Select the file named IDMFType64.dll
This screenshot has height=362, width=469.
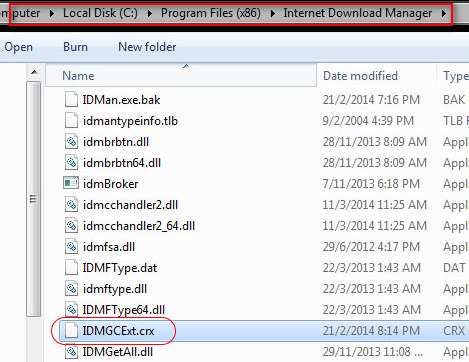point(124,310)
